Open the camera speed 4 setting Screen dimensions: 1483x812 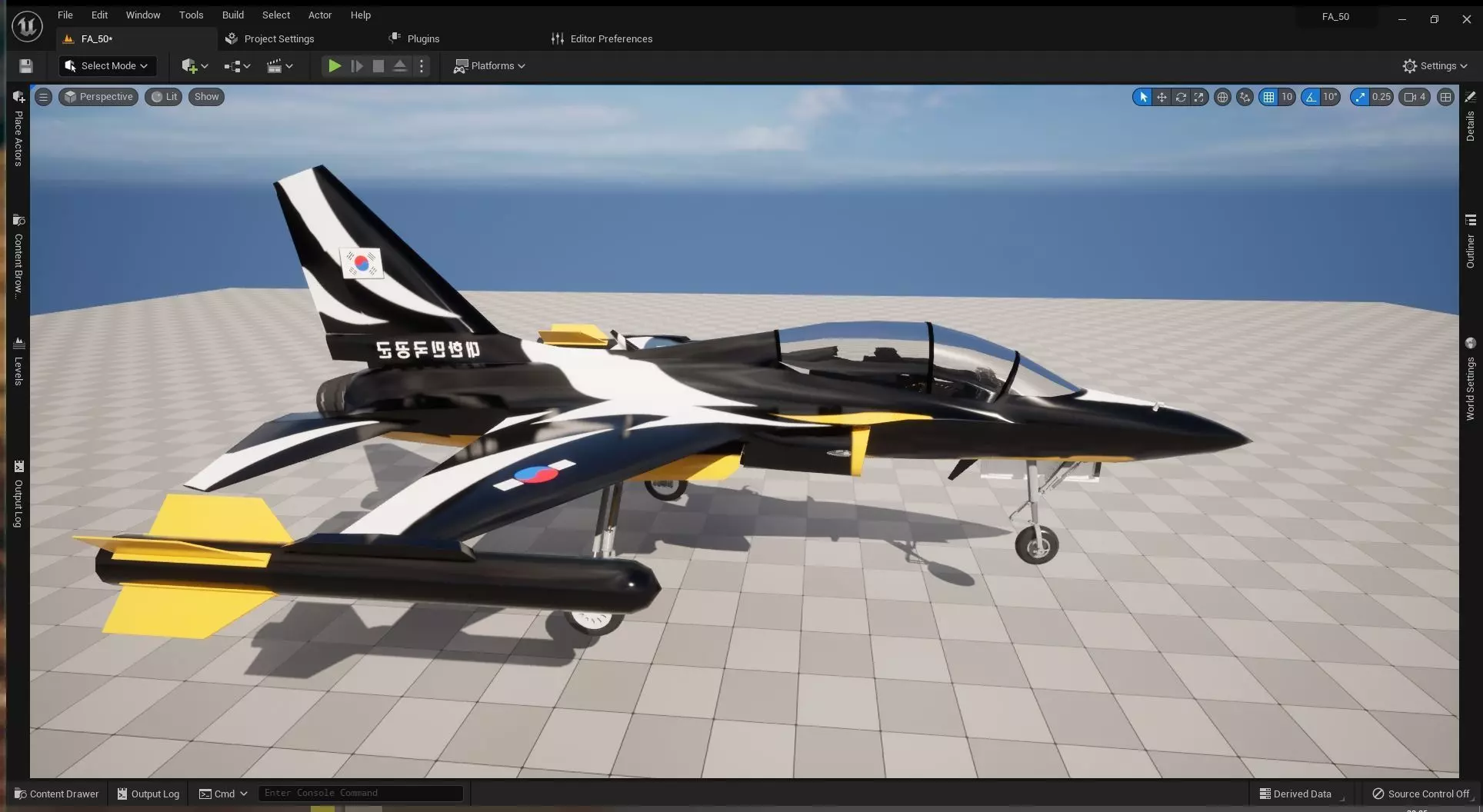click(1415, 97)
